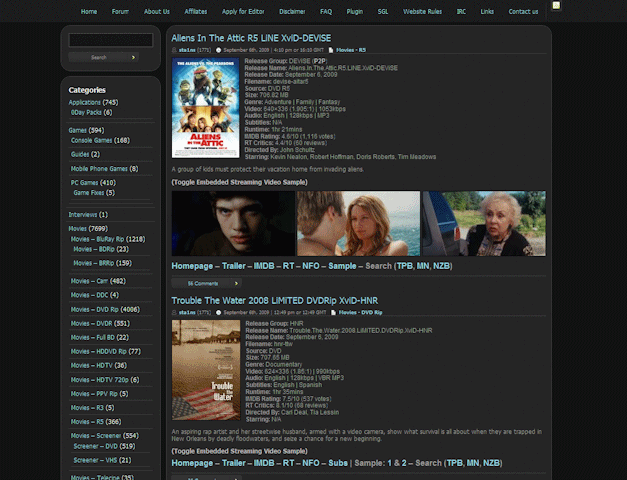627x480 pixels.
Task: Open Affiliates in navigation bar
Action: 196,12
